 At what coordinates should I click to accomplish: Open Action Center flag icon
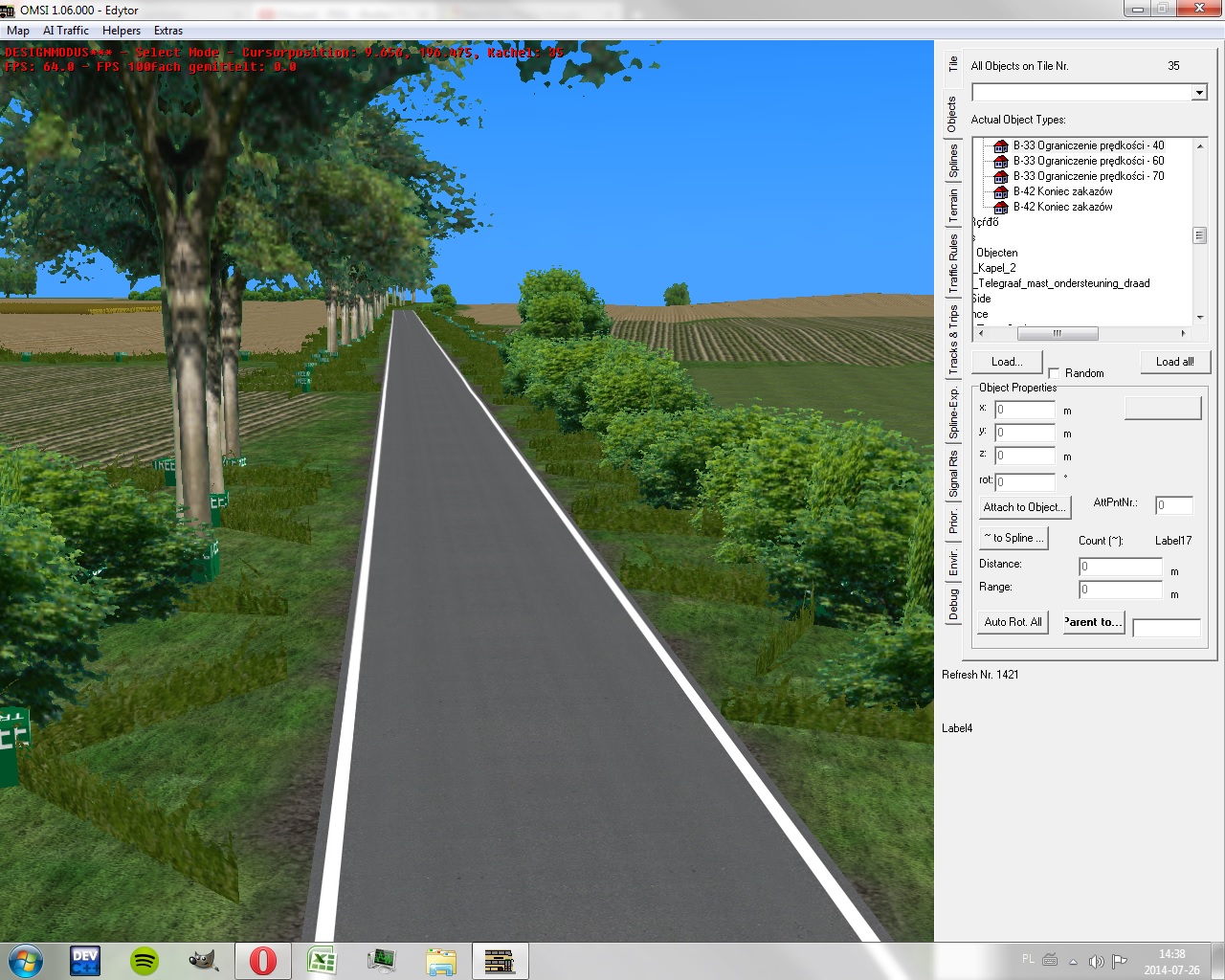[x=1120, y=961]
